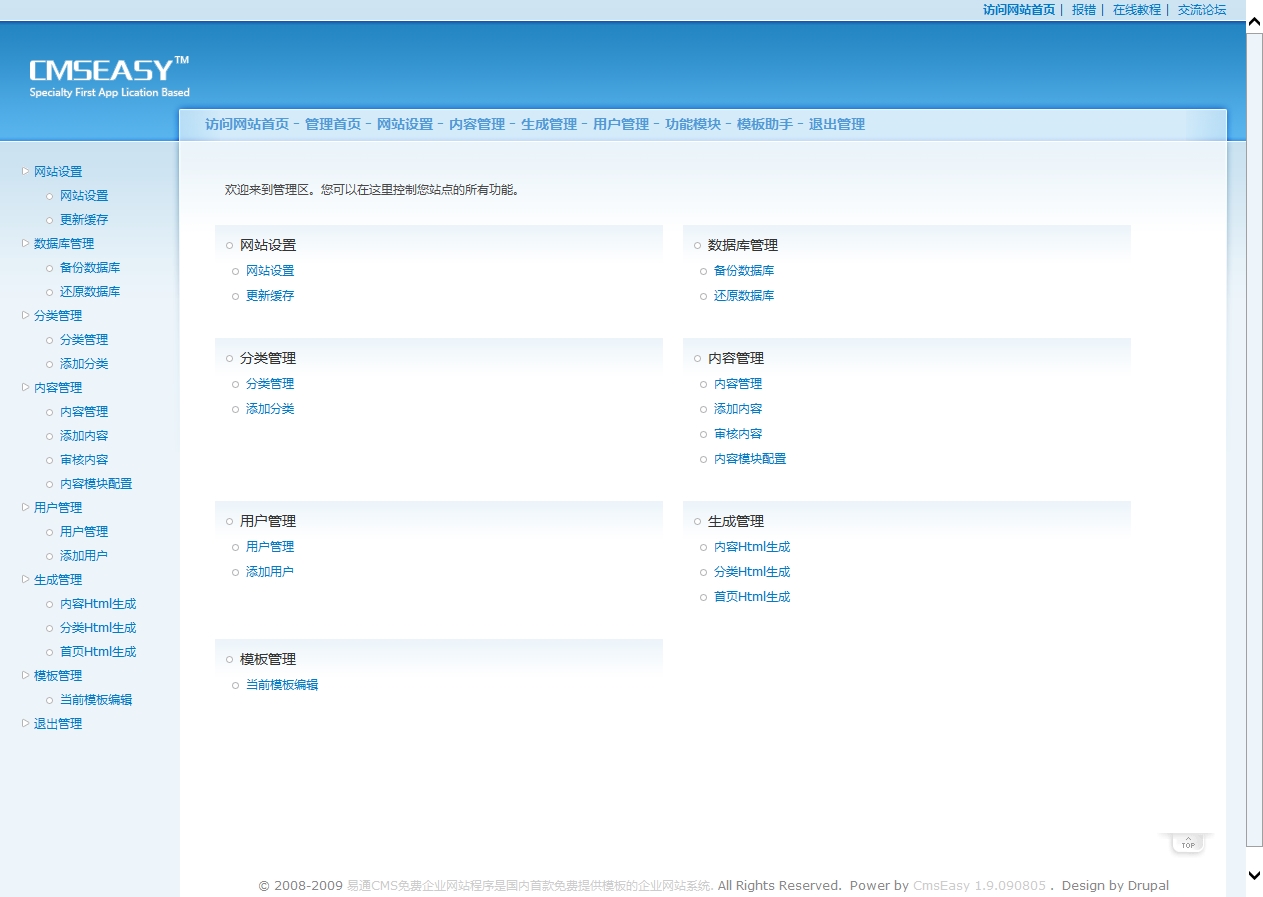This screenshot has height=897, width=1263.
Task: Open 当前模板编辑 link in main panel
Action: click(x=282, y=684)
